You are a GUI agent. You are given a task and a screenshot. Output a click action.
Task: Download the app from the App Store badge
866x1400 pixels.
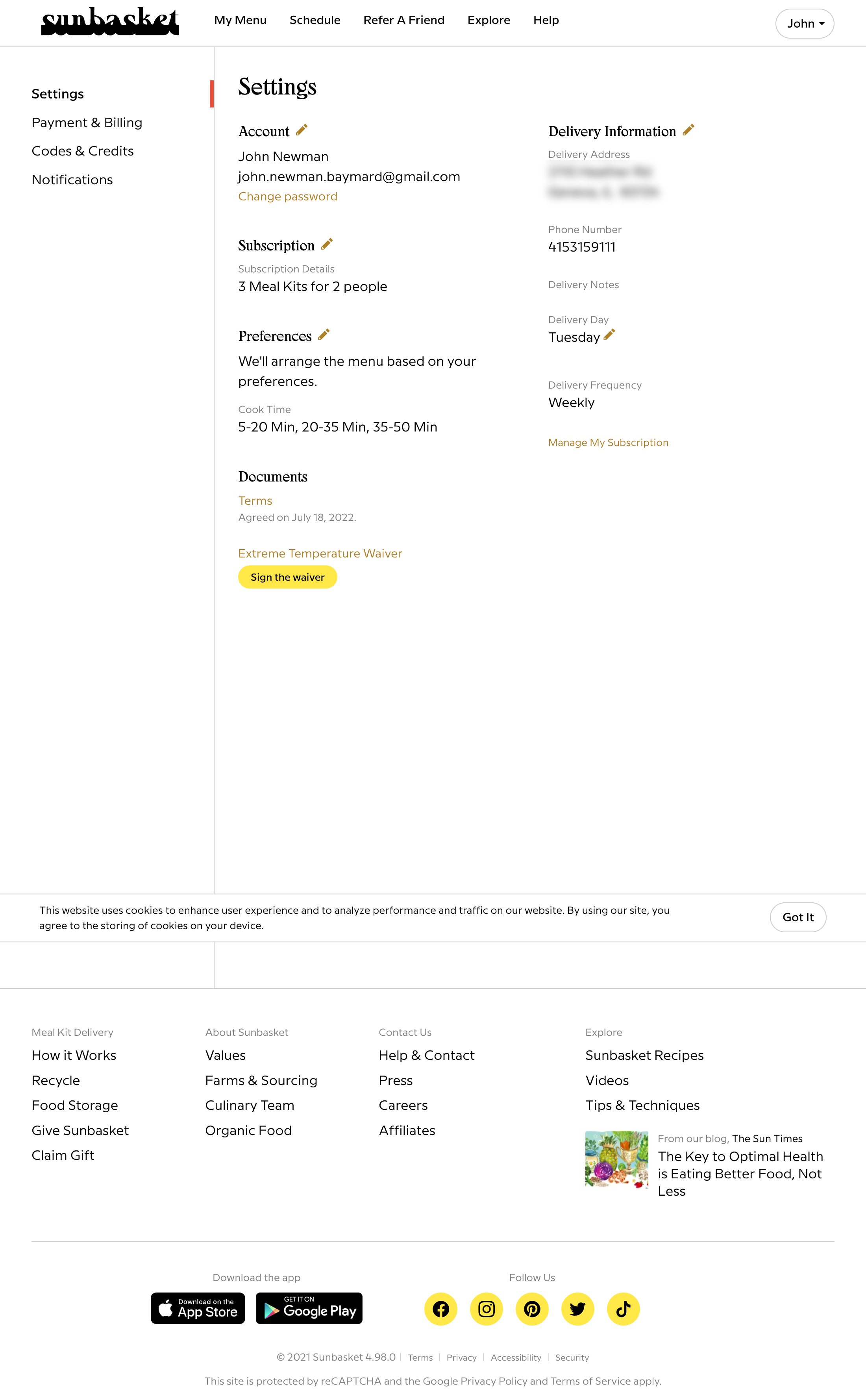(x=198, y=1308)
